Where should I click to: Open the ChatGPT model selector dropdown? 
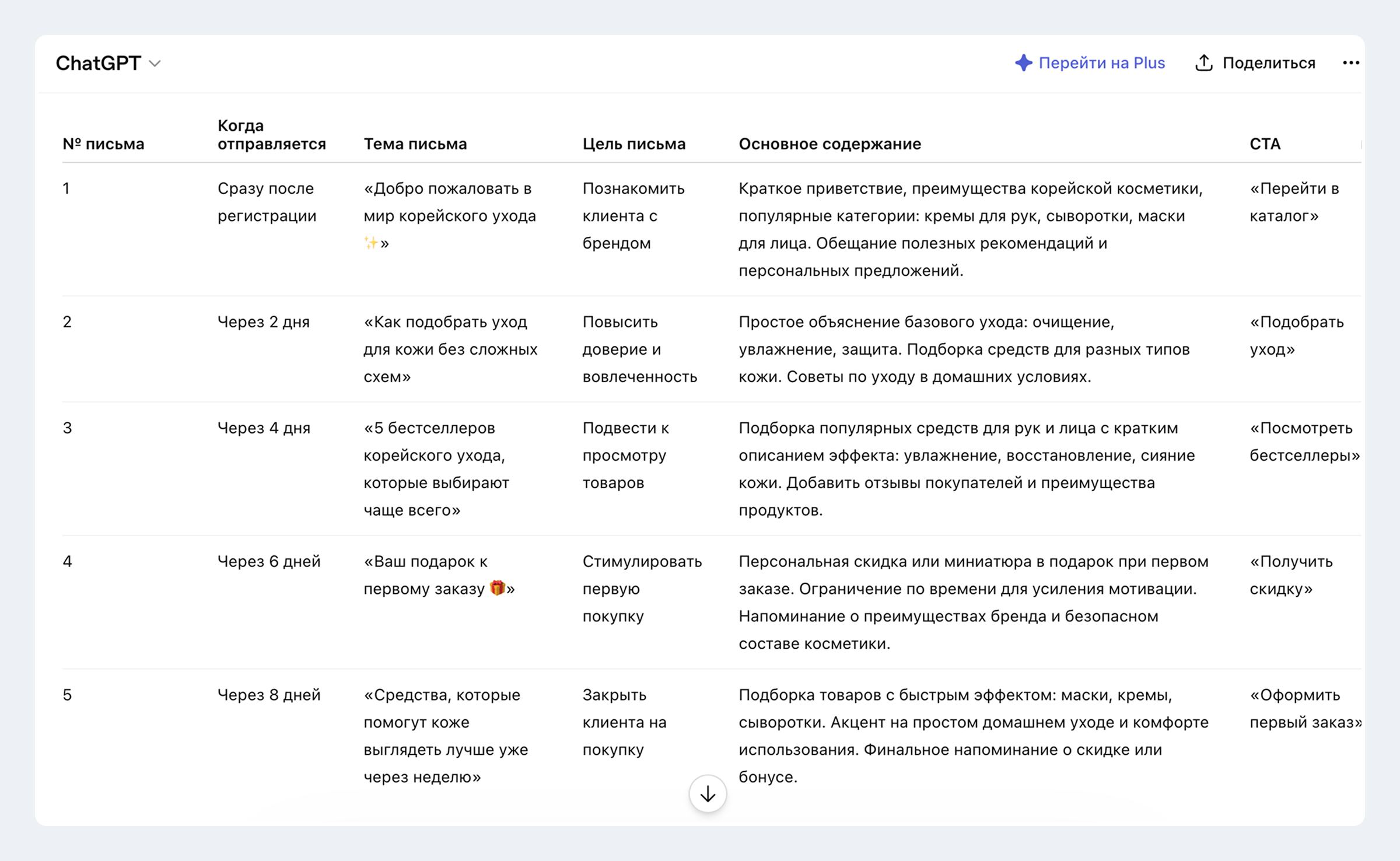pos(108,63)
